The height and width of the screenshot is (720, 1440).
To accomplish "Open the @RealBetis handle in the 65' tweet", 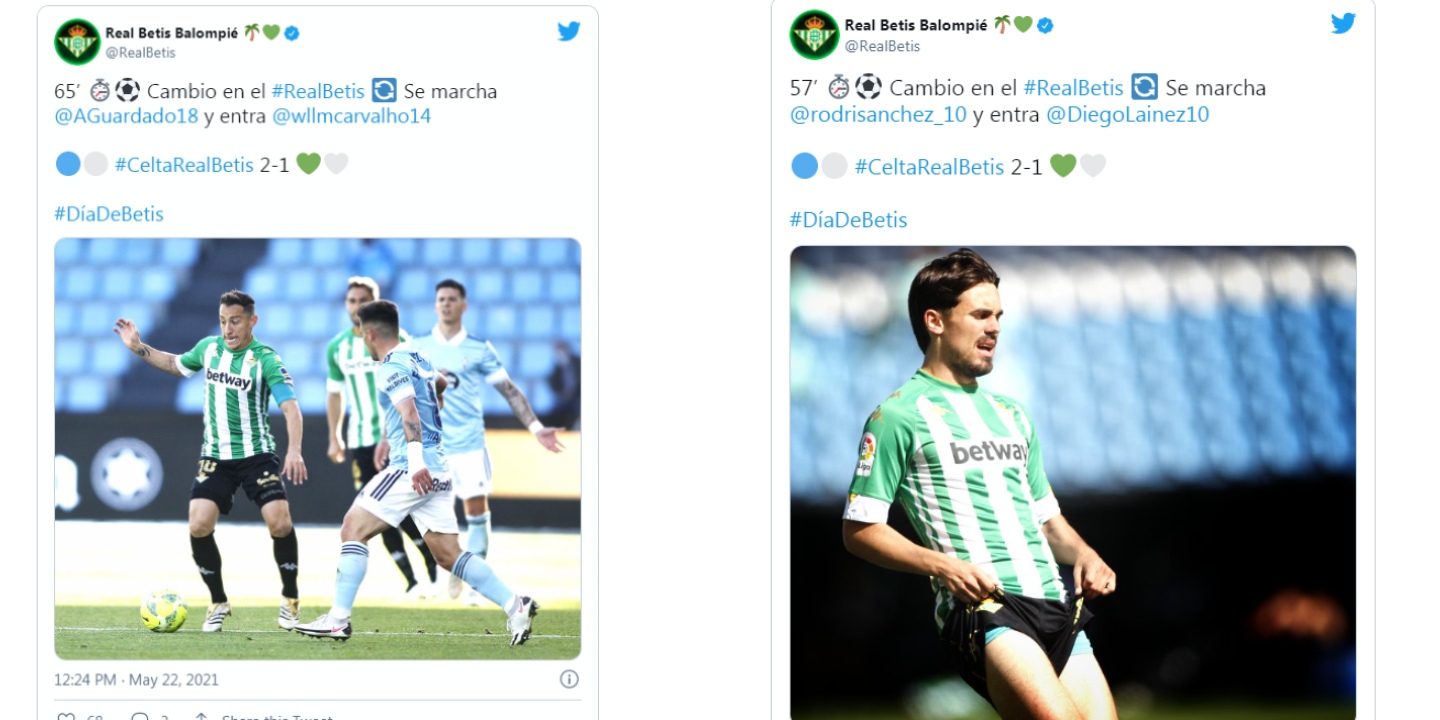I will [x=140, y=53].
